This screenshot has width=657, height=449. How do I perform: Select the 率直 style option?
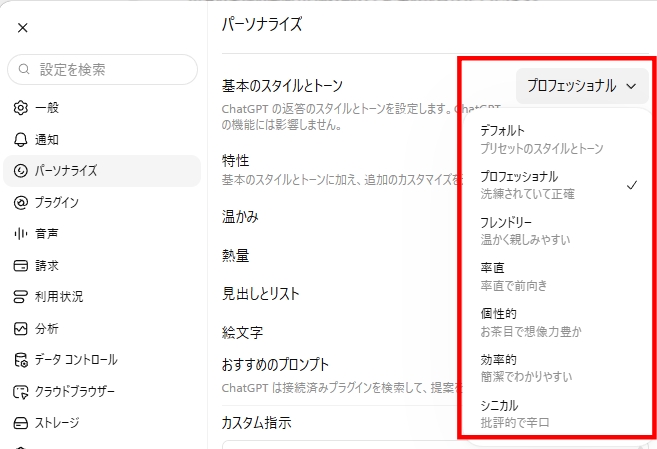coord(558,276)
